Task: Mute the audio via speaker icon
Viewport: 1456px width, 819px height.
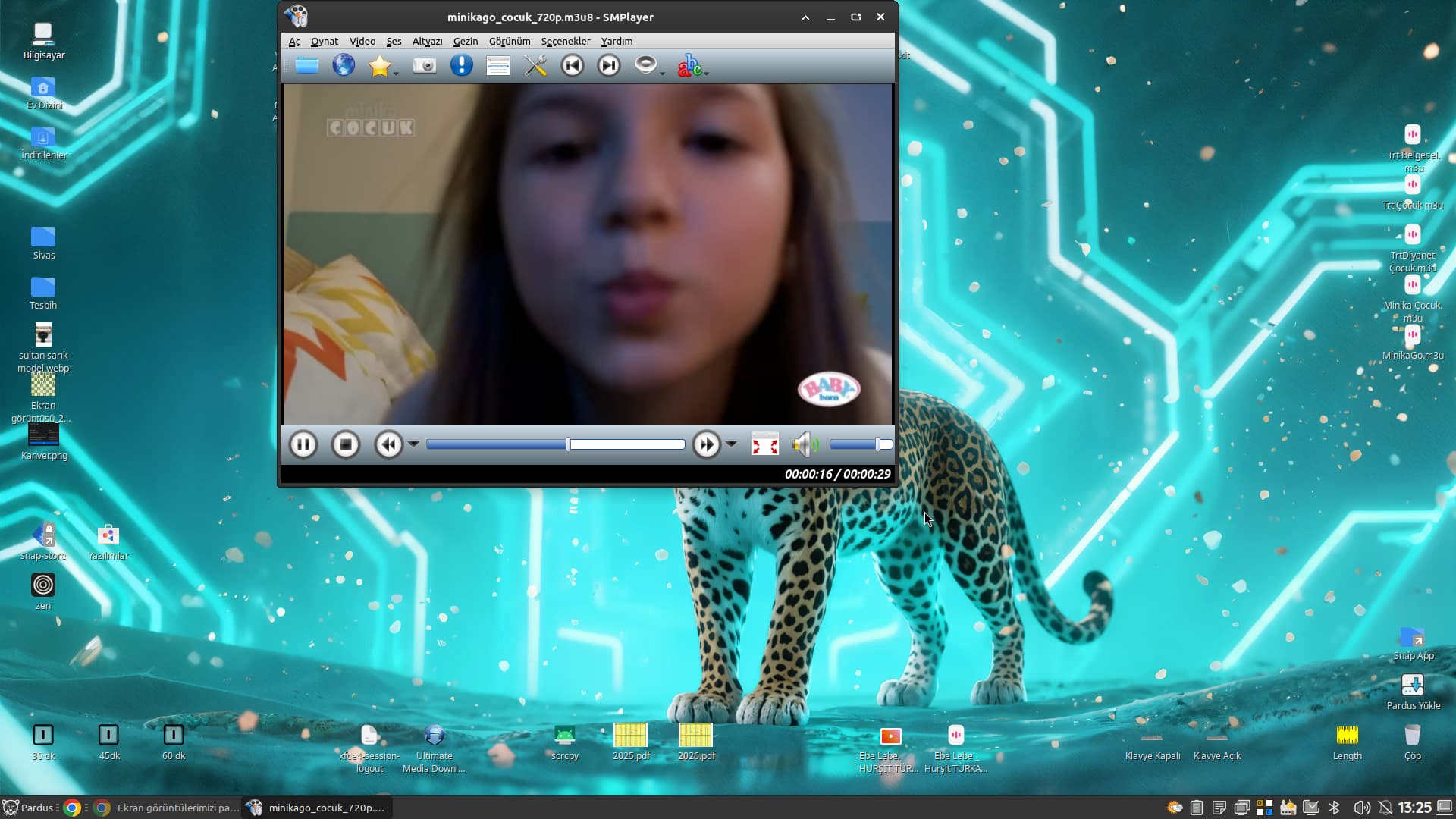Action: (804, 444)
